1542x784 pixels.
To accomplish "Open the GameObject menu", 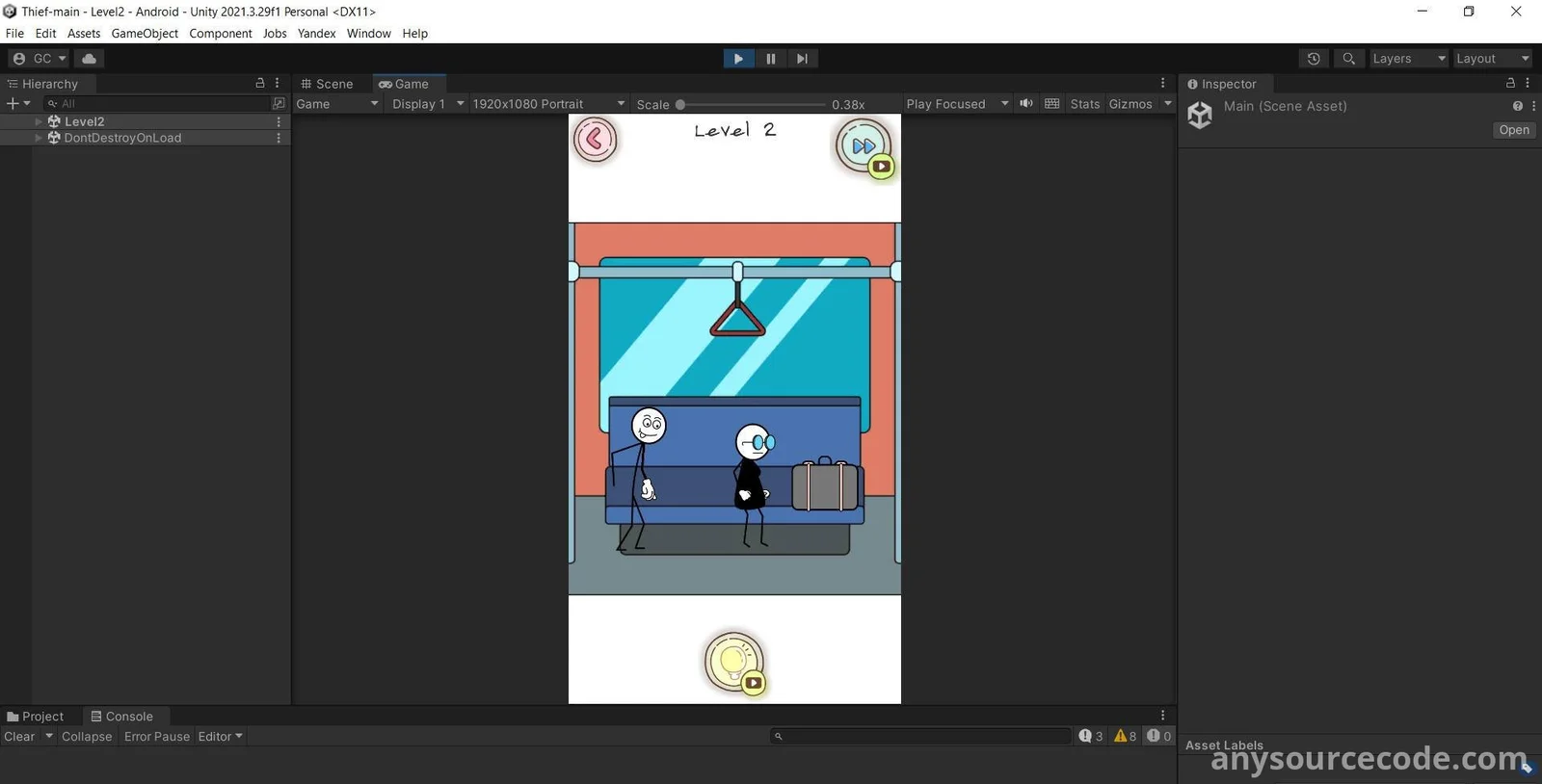I will pos(145,34).
